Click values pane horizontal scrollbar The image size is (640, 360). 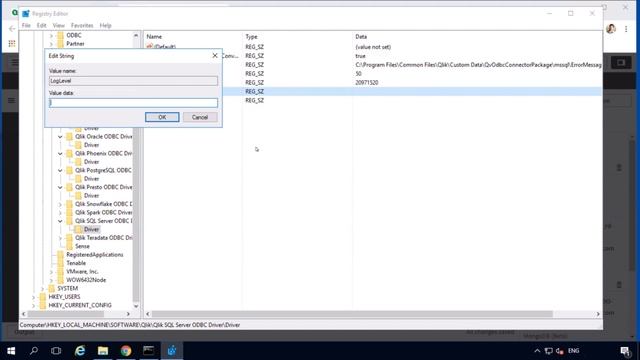tap(353, 314)
